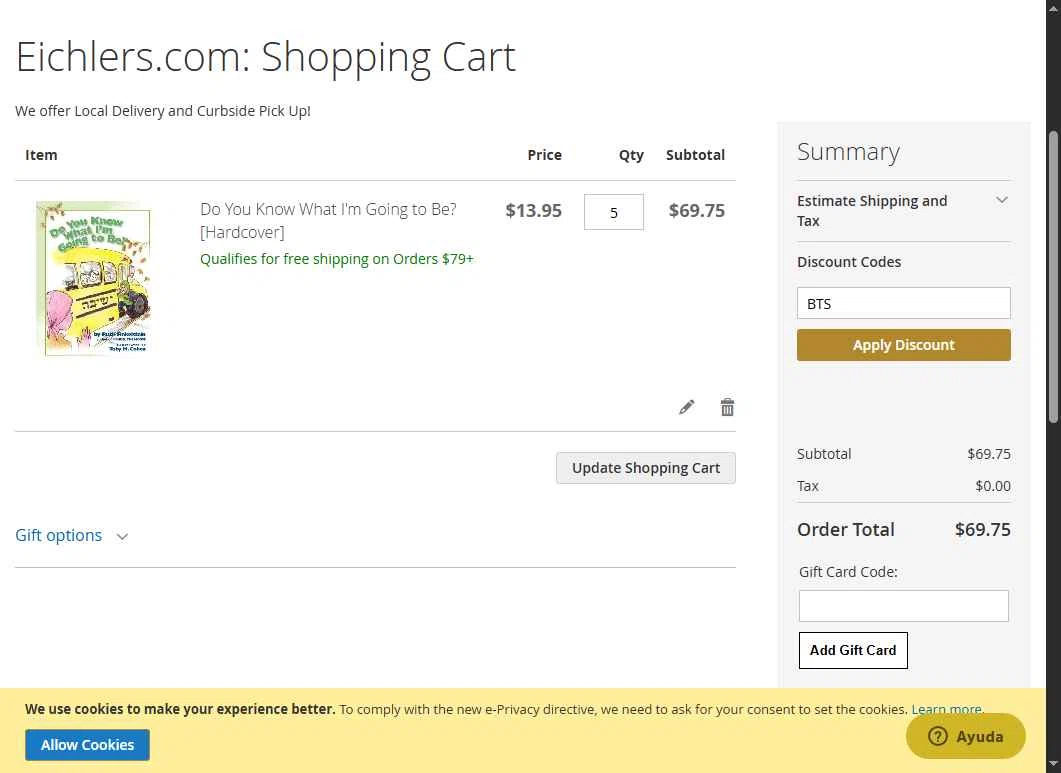
Task: Click the free shipping qualification note
Action: 337,259
